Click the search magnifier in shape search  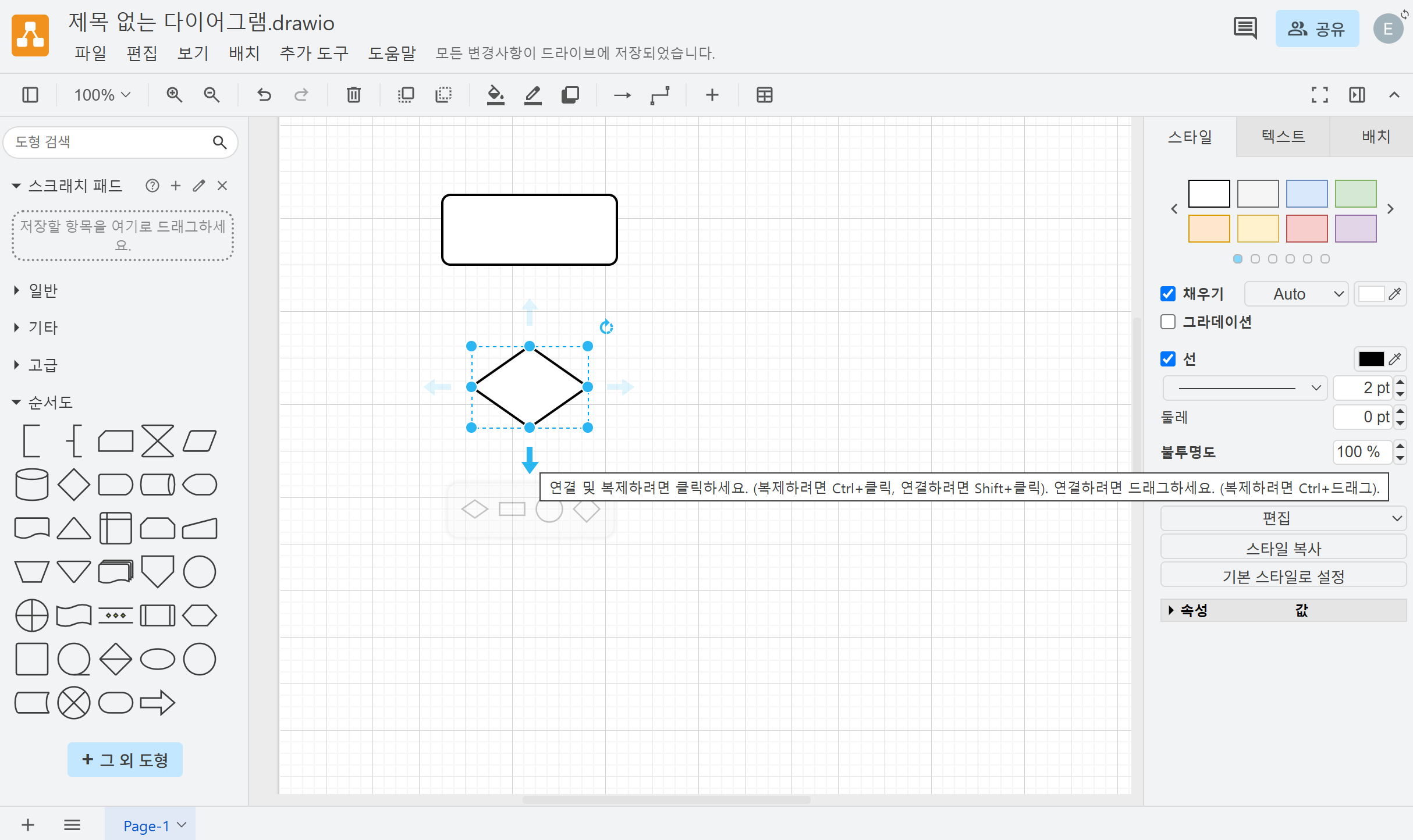click(219, 142)
